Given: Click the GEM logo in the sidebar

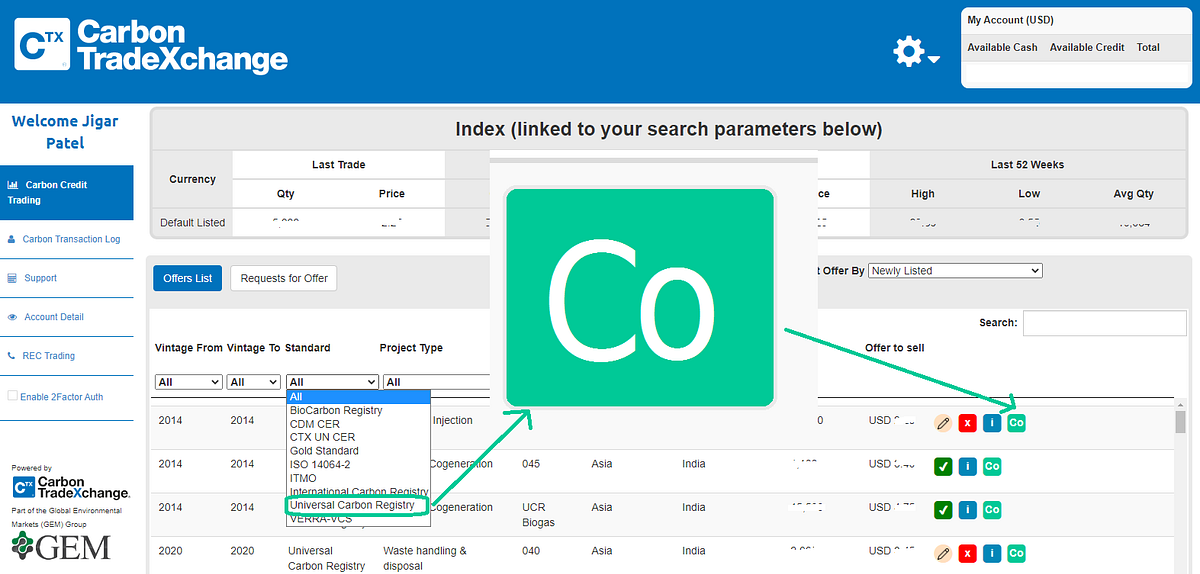Looking at the screenshot, I should (61, 547).
